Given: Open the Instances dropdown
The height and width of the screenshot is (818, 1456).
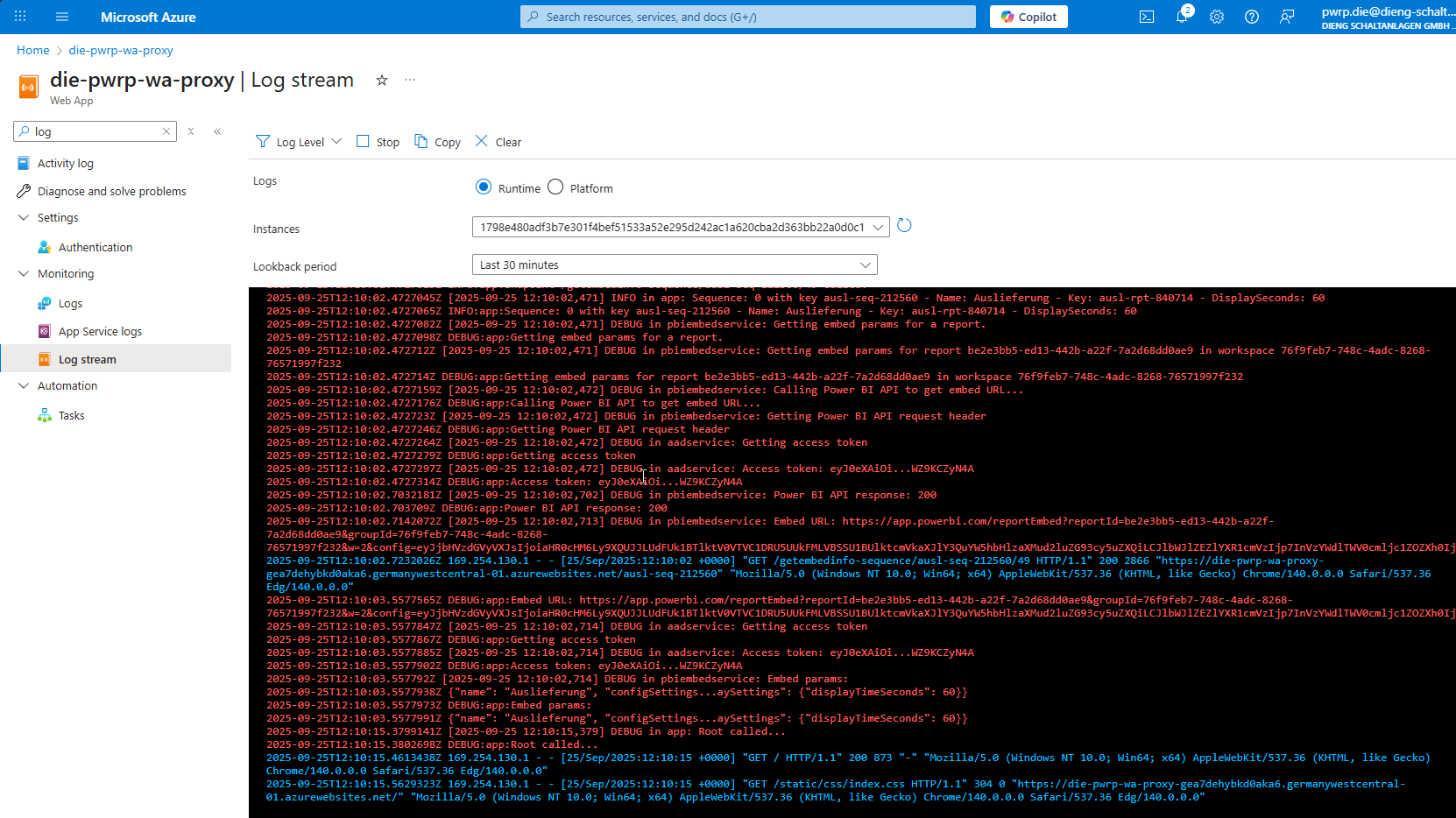Looking at the screenshot, I should 681,227.
